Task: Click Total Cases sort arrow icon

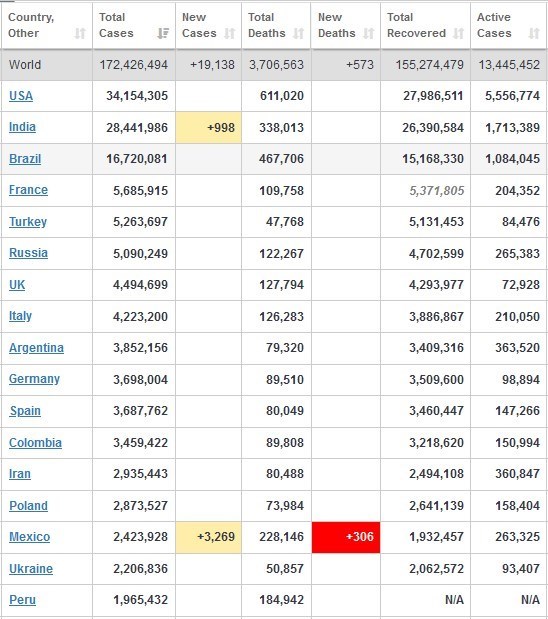Action: tap(163, 33)
